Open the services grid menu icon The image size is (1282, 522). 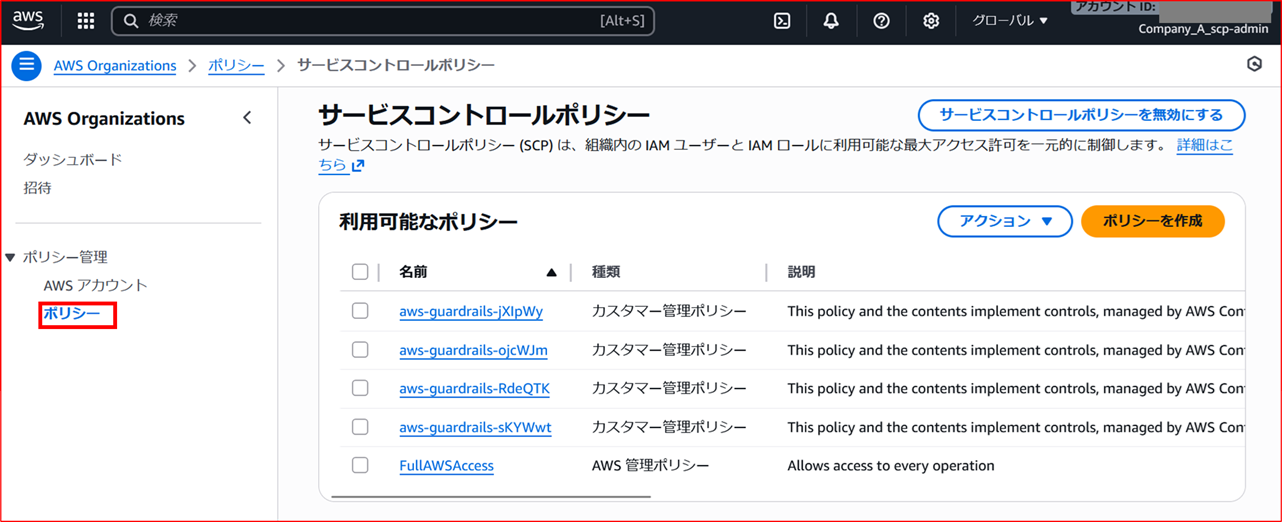coord(86,21)
